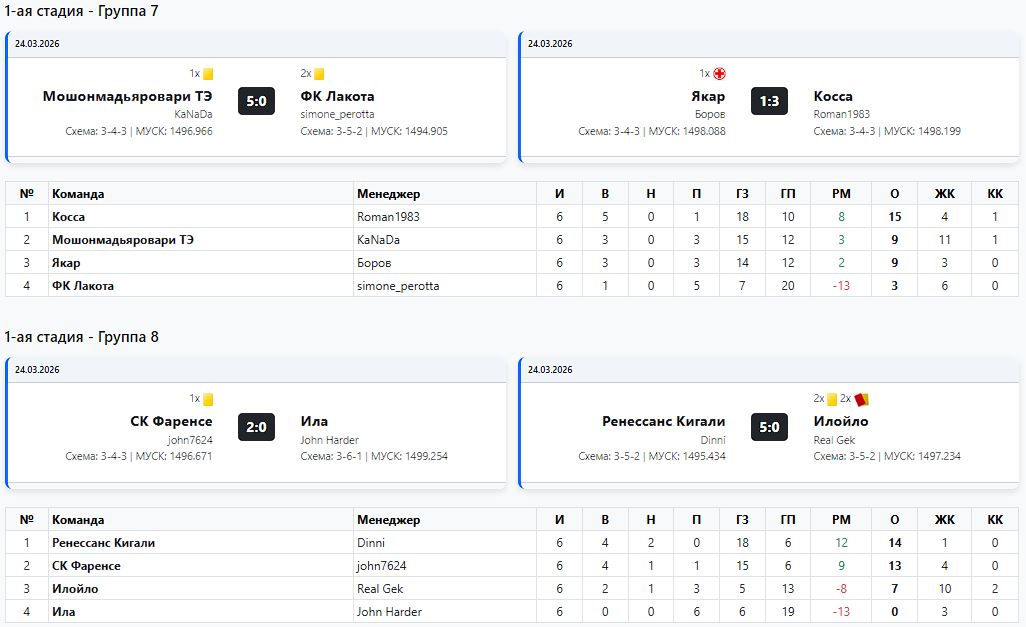Click the 1-ая стадия - Группа 8 heading
This screenshot has width=1026, height=627.
(x=81, y=337)
